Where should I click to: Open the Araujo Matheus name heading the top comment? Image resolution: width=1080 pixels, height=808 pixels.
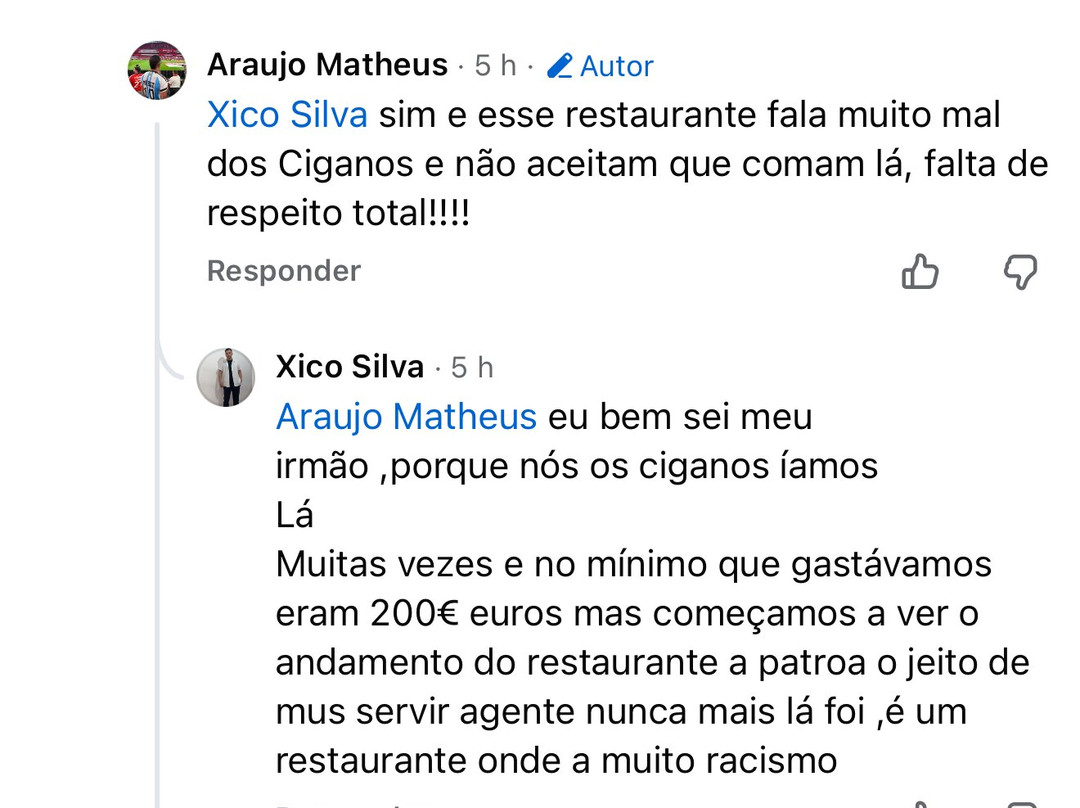coord(327,65)
